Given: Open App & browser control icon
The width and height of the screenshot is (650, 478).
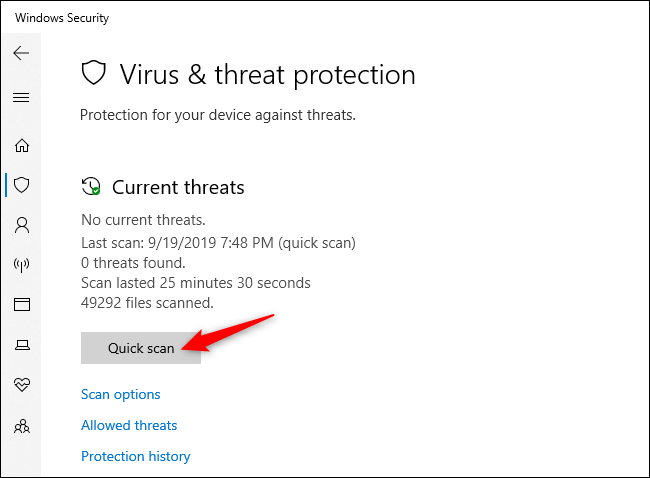Looking at the screenshot, I should [x=21, y=304].
